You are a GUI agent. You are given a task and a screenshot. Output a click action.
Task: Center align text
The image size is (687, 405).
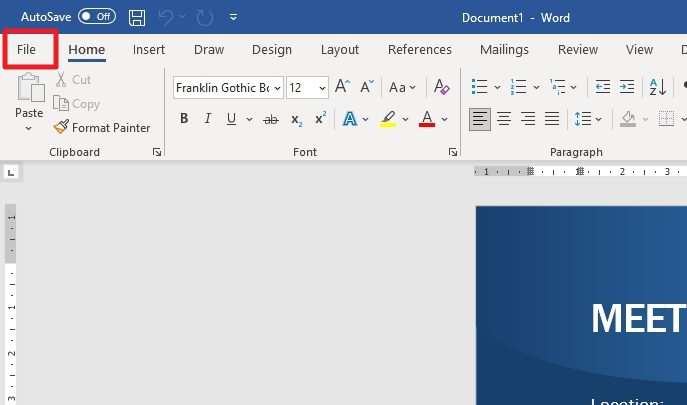[x=504, y=118]
